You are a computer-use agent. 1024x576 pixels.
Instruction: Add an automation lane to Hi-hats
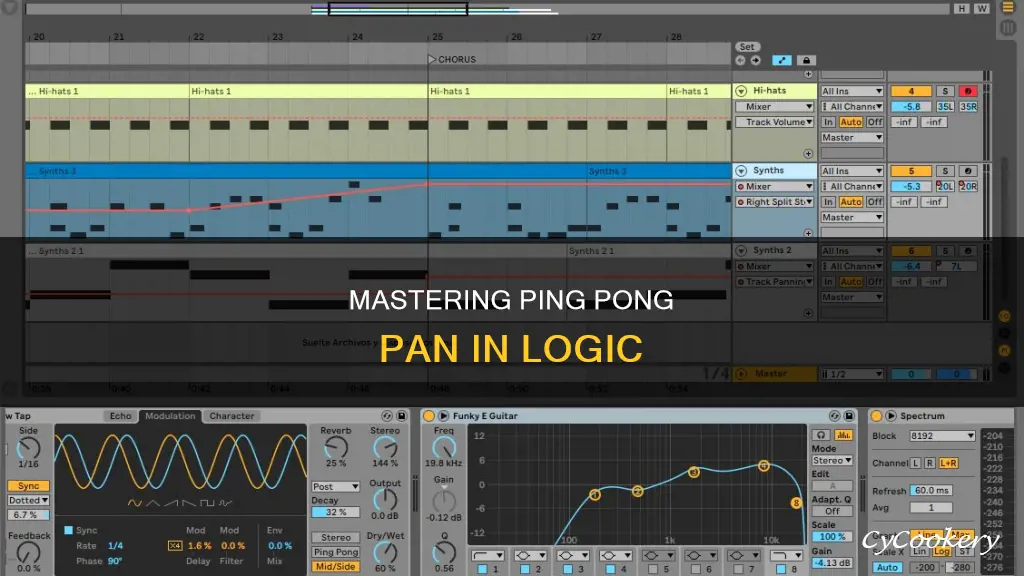808,153
